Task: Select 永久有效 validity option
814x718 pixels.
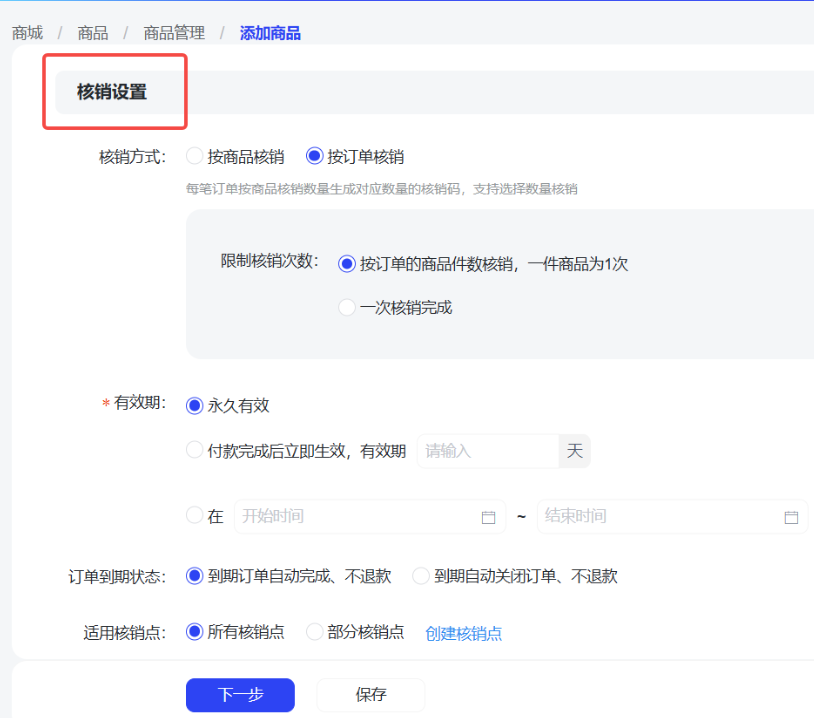Action: (x=195, y=405)
